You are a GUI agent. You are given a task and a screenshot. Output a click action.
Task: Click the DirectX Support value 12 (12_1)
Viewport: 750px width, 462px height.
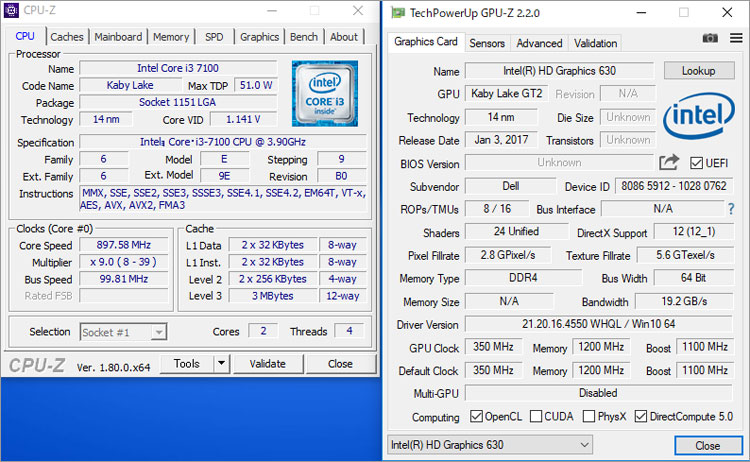click(694, 231)
